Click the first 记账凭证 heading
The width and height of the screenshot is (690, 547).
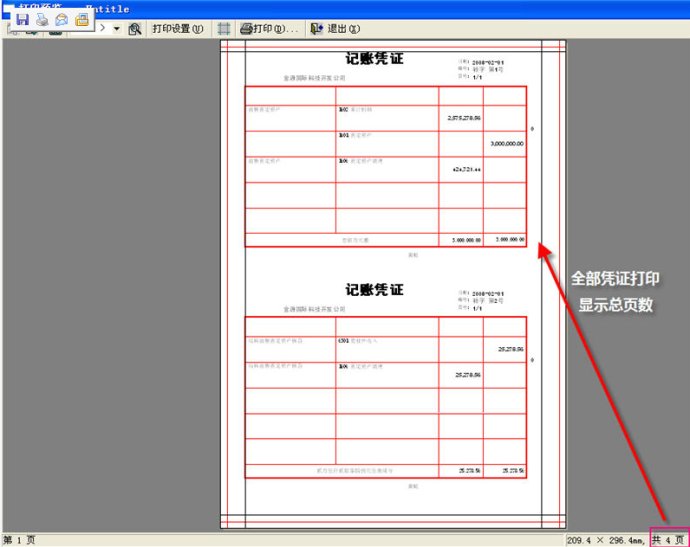[374, 59]
